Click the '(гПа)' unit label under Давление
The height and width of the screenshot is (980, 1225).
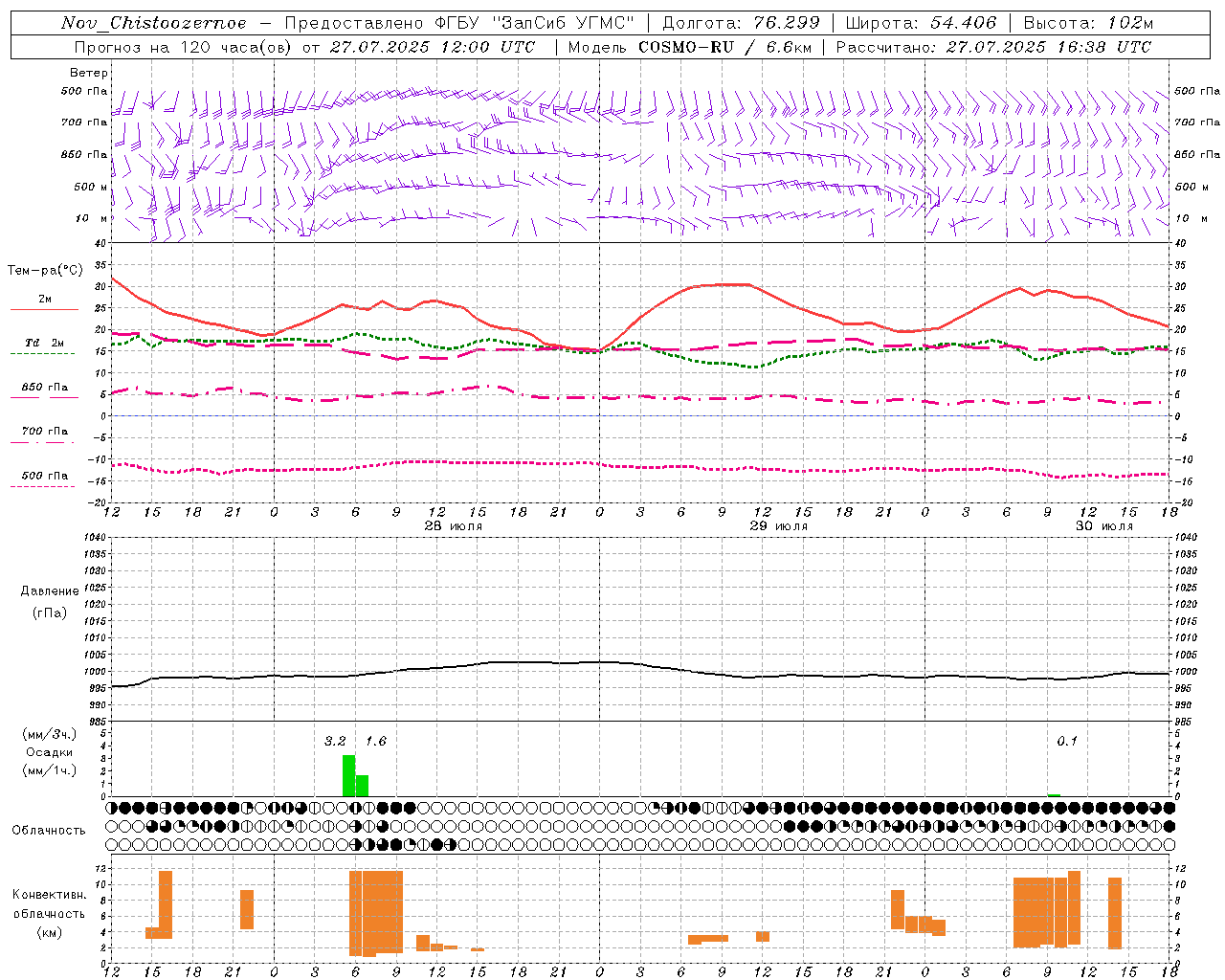coord(50,612)
